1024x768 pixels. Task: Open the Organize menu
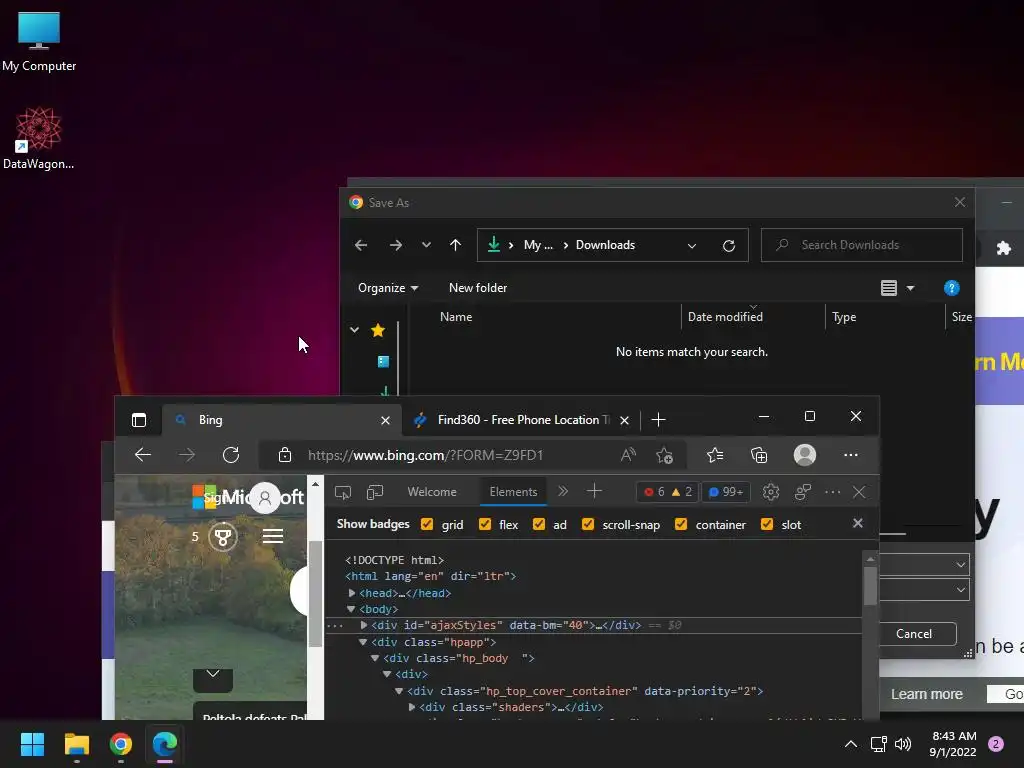click(388, 288)
